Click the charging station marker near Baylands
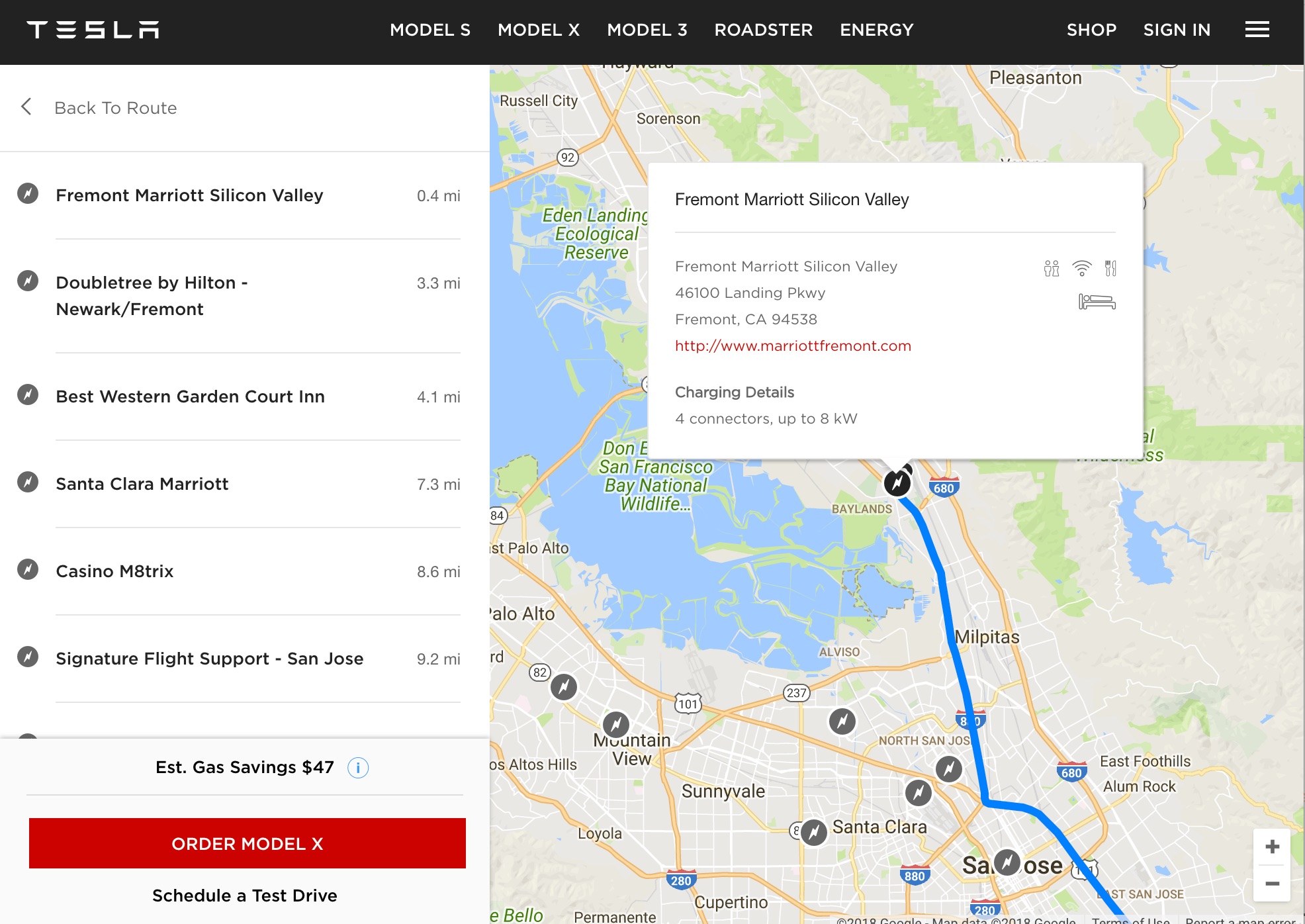The height and width of the screenshot is (924, 1305). coord(896,483)
